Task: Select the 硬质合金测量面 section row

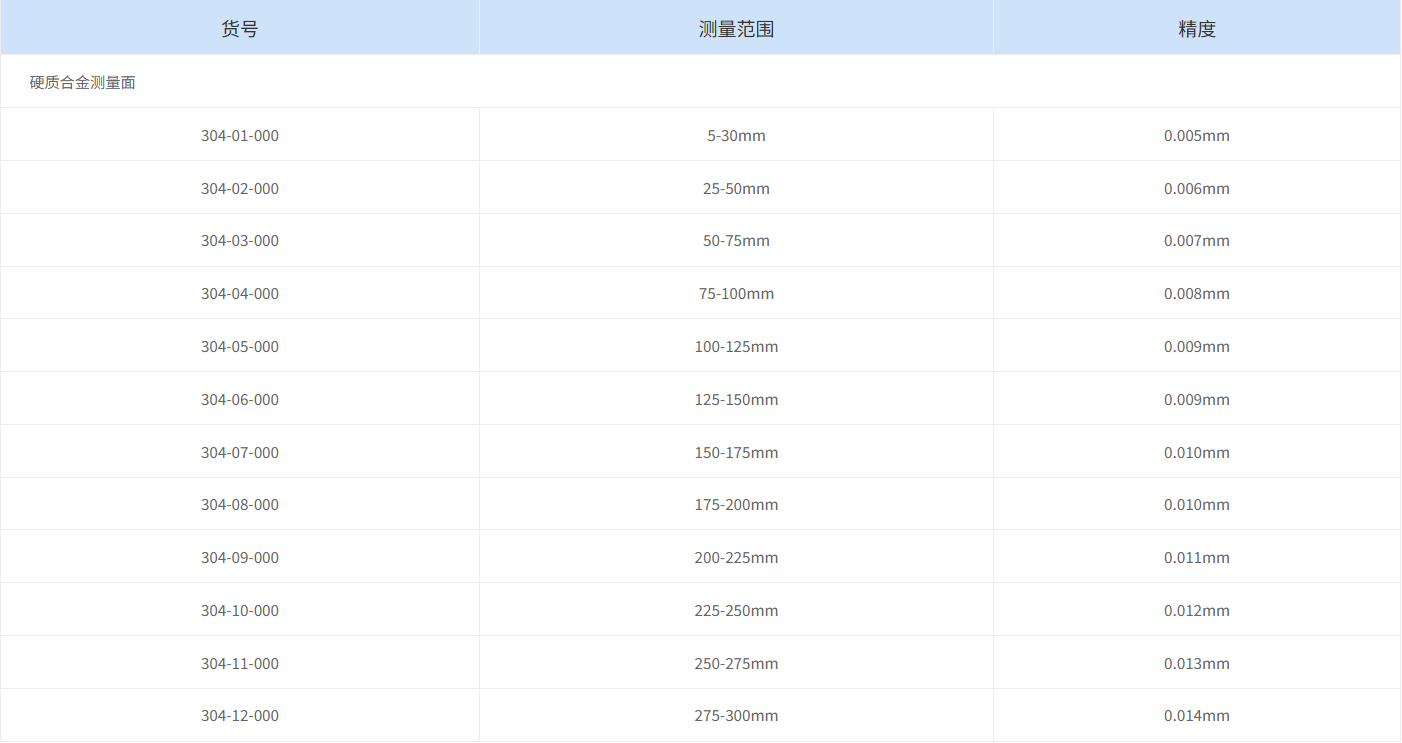Action: [83, 81]
